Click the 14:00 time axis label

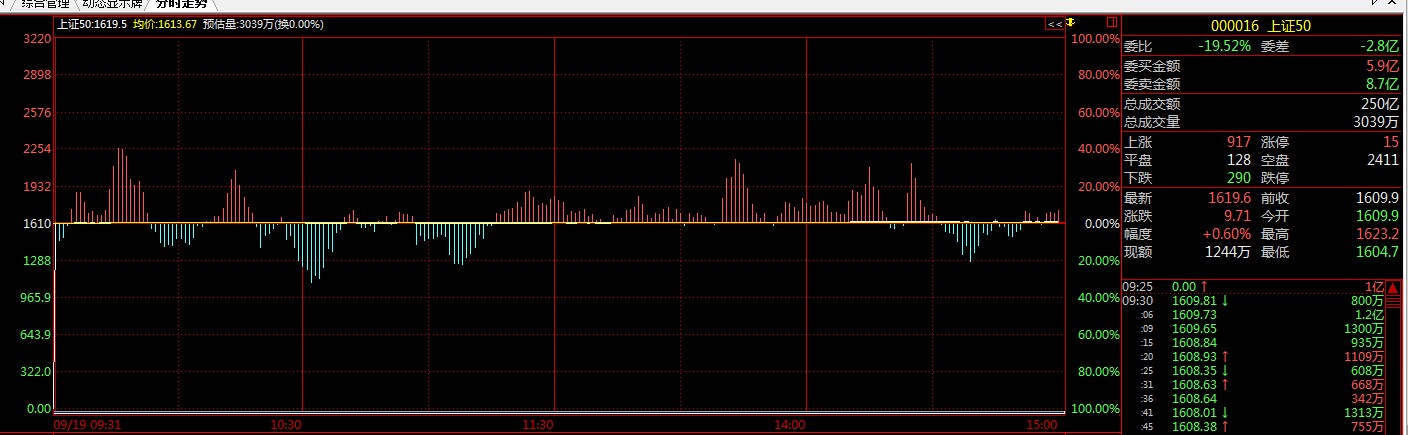click(x=791, y=425)
